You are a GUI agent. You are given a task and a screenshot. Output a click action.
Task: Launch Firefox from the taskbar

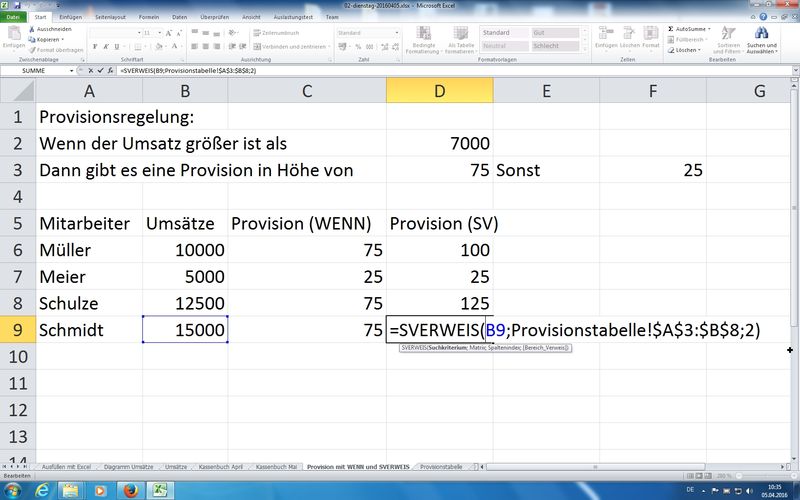pos(132,488)
